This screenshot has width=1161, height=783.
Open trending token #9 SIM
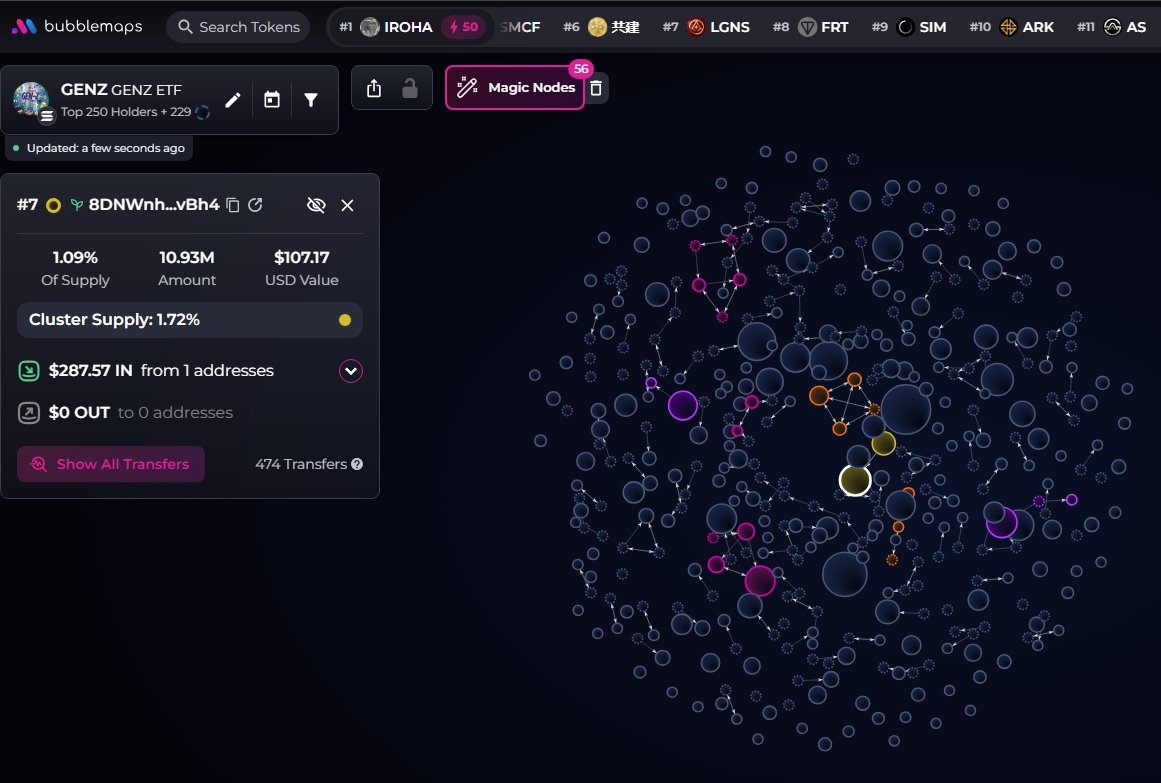pos(909,27)
